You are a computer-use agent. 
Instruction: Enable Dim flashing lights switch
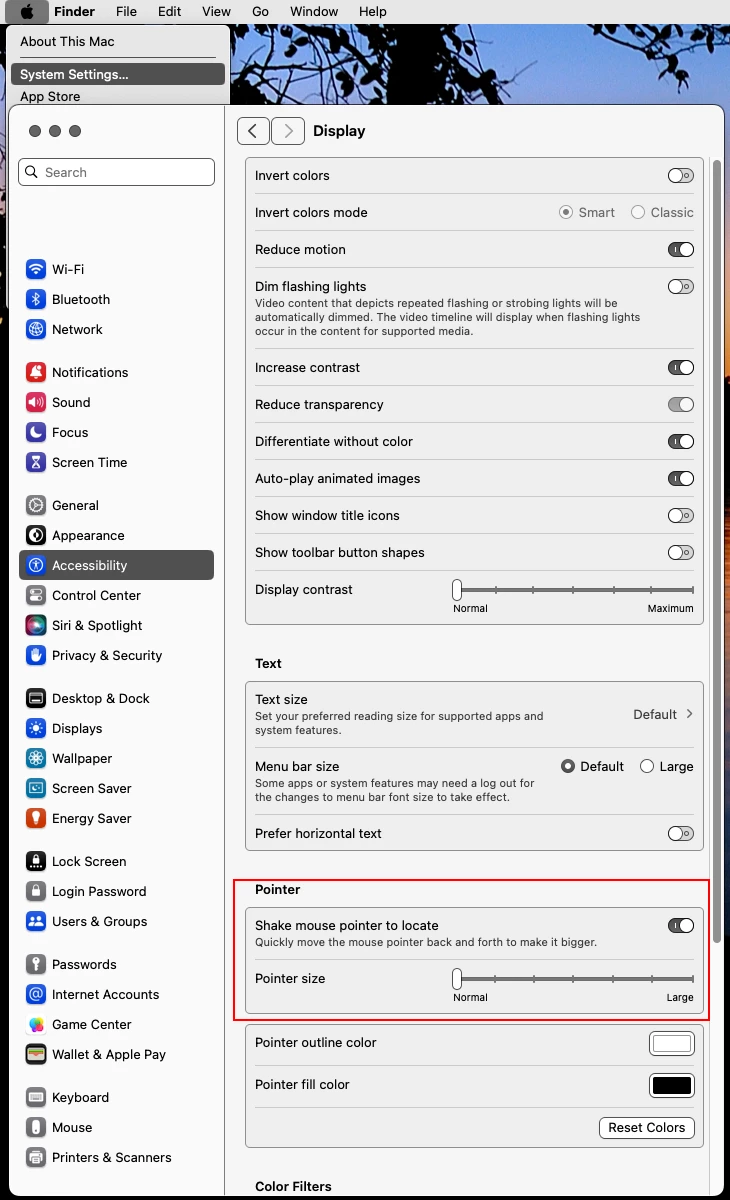pyautogui.click(x=681, y=286)
